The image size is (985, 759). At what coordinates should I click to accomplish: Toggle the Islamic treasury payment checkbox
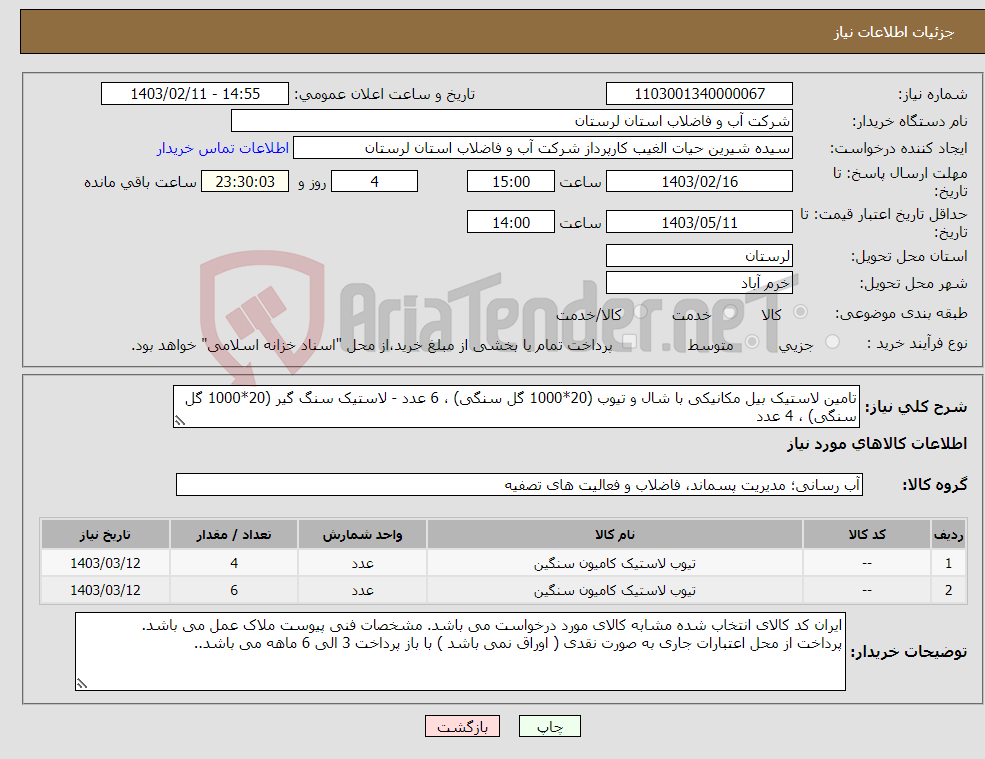(x=628, y=342)
